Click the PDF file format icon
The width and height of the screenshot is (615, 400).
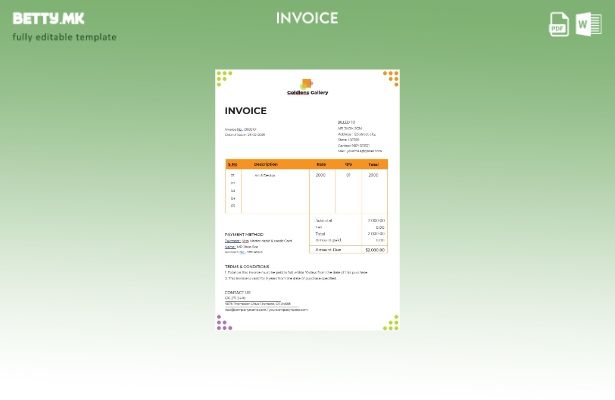pos(559,24)
